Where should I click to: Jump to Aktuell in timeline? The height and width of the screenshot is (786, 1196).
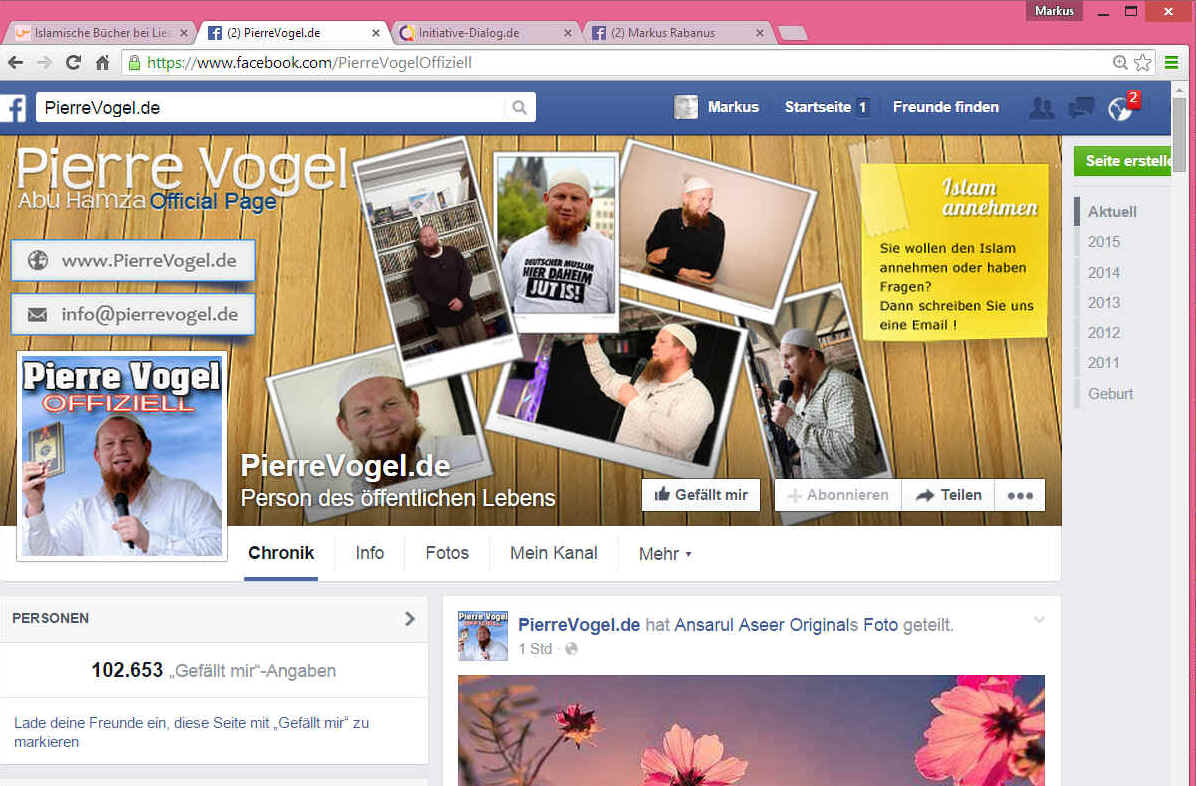[1112, 211]
